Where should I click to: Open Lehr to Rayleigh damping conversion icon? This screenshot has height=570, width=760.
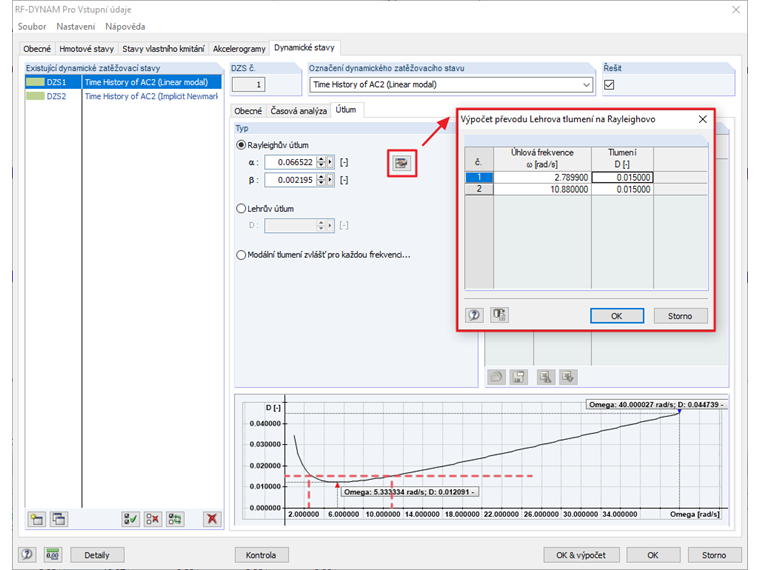point(401,163)
